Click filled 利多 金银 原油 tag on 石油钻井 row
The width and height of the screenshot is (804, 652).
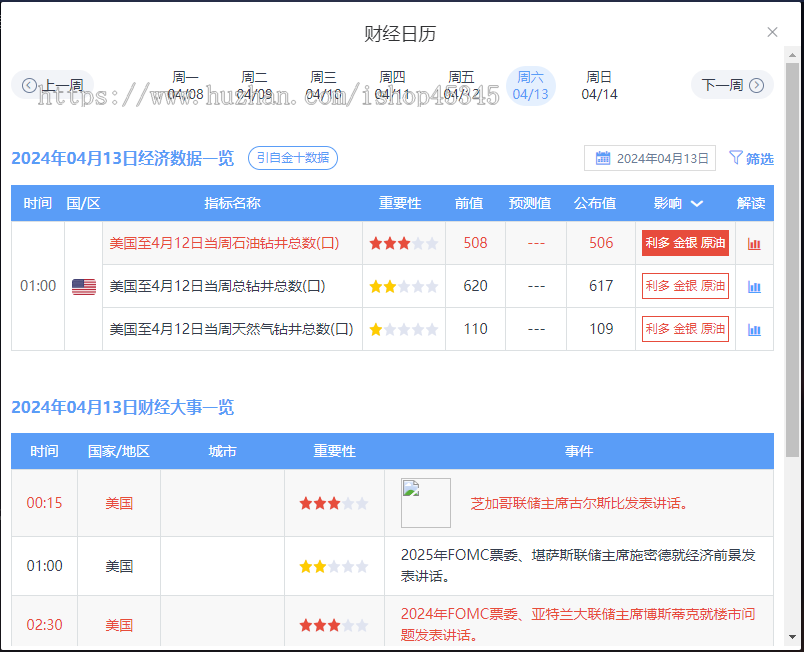click(x=686, y=243)
